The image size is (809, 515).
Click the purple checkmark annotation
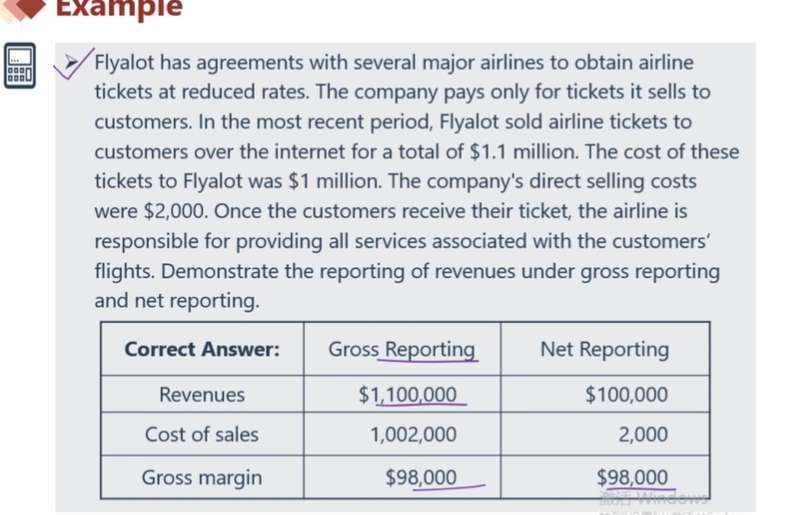tap(80, 65)
